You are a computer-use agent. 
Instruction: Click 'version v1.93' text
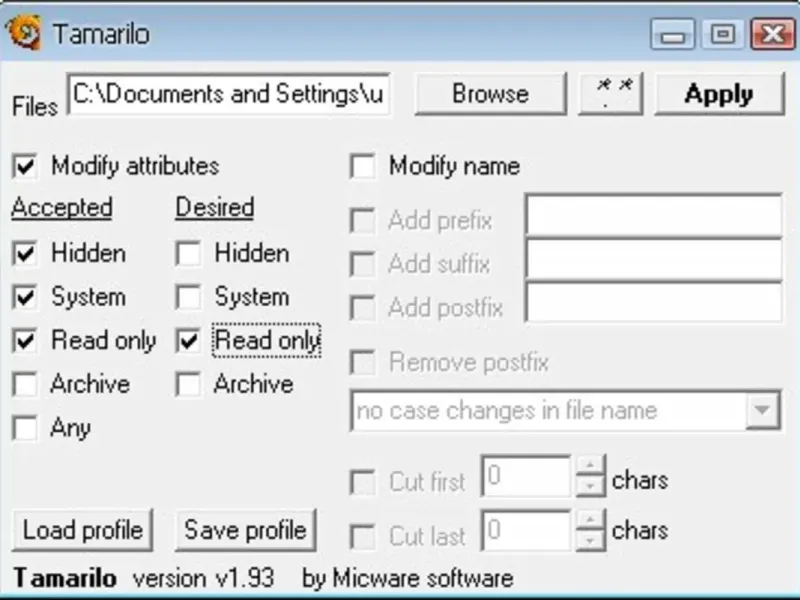click(x=204, y=579)
